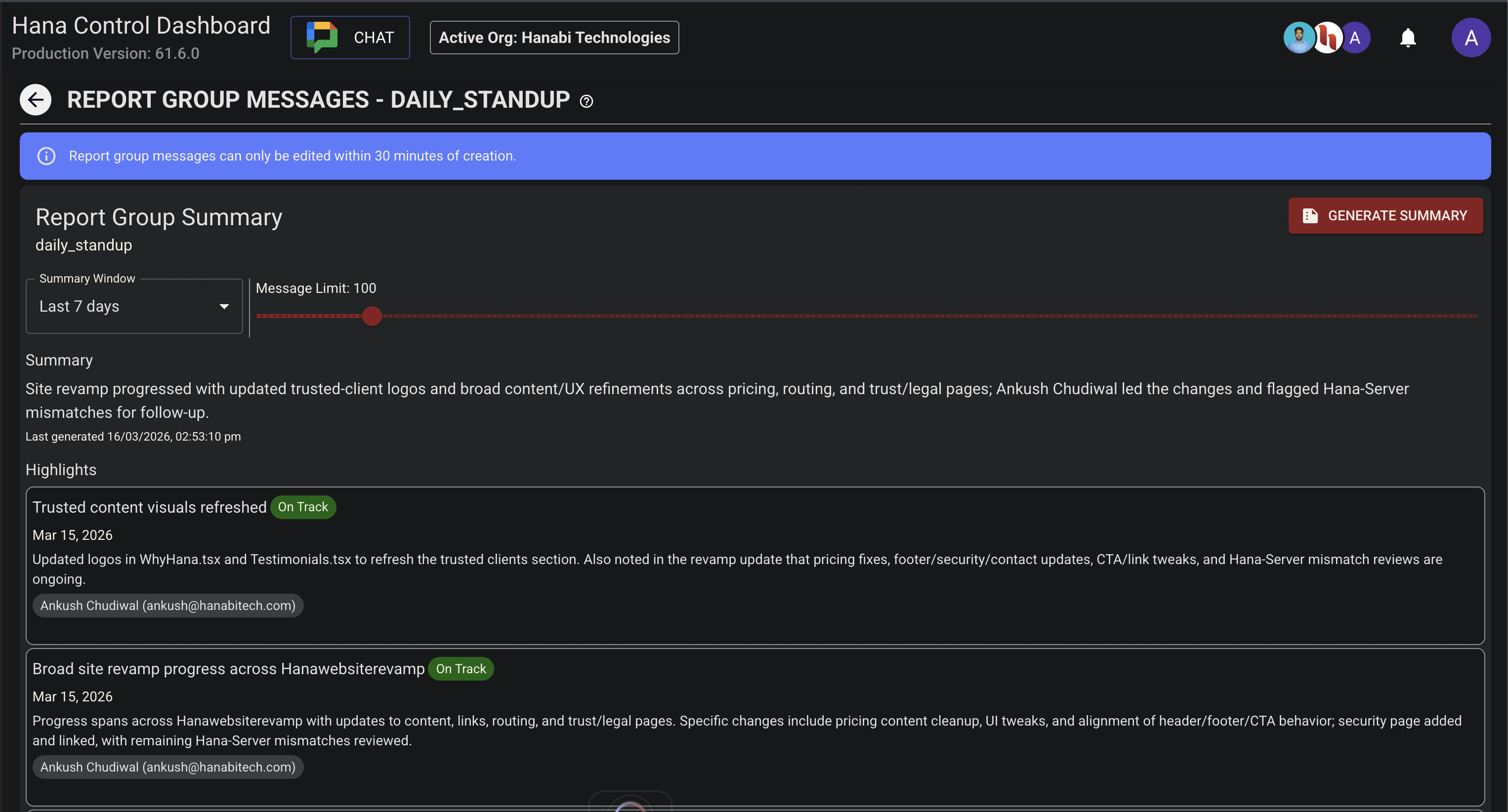Open the help icon beside DAILY_STANDUP title
This screenshot has width=1508, height=812.
coord(586,101)
